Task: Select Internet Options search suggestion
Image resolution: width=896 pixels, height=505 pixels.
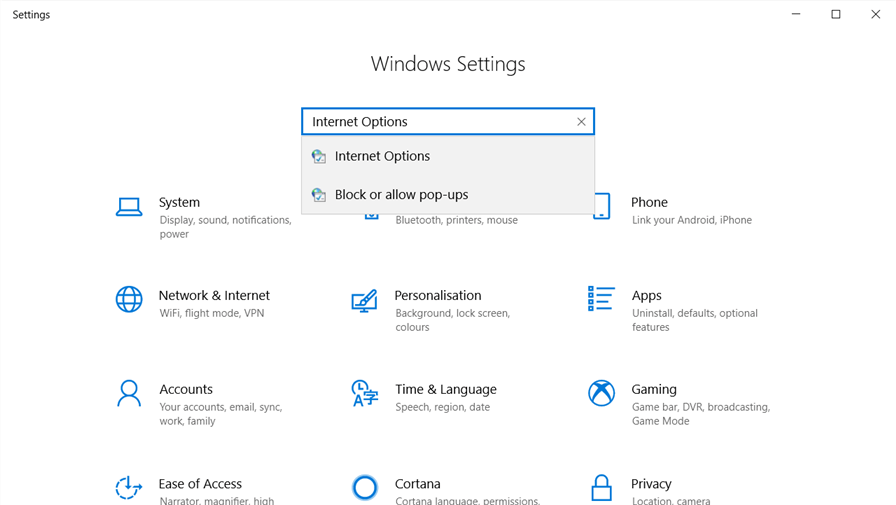Action: coord(382,156)
